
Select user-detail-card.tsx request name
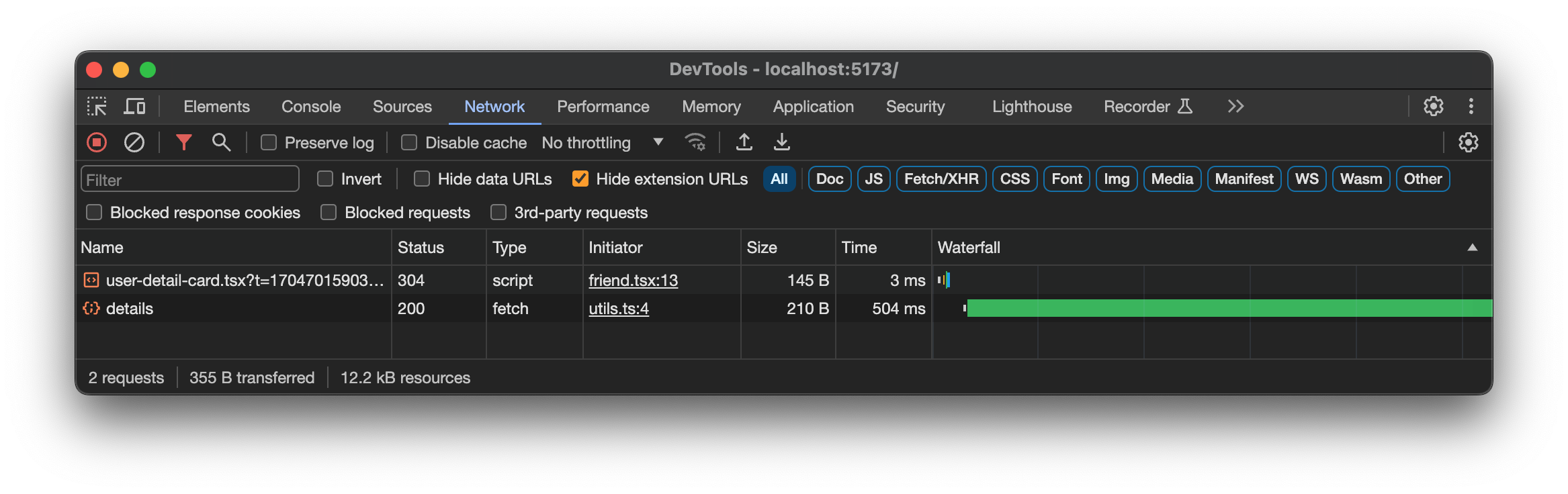[x=245, y=281]
